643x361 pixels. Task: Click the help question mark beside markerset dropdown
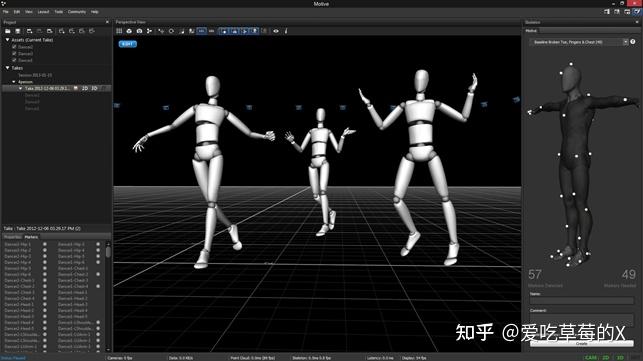pos(633,42)
